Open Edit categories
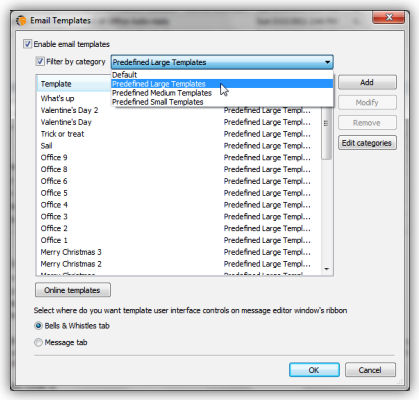The width and height of the screenshot is (419, 400). (367, 143)
